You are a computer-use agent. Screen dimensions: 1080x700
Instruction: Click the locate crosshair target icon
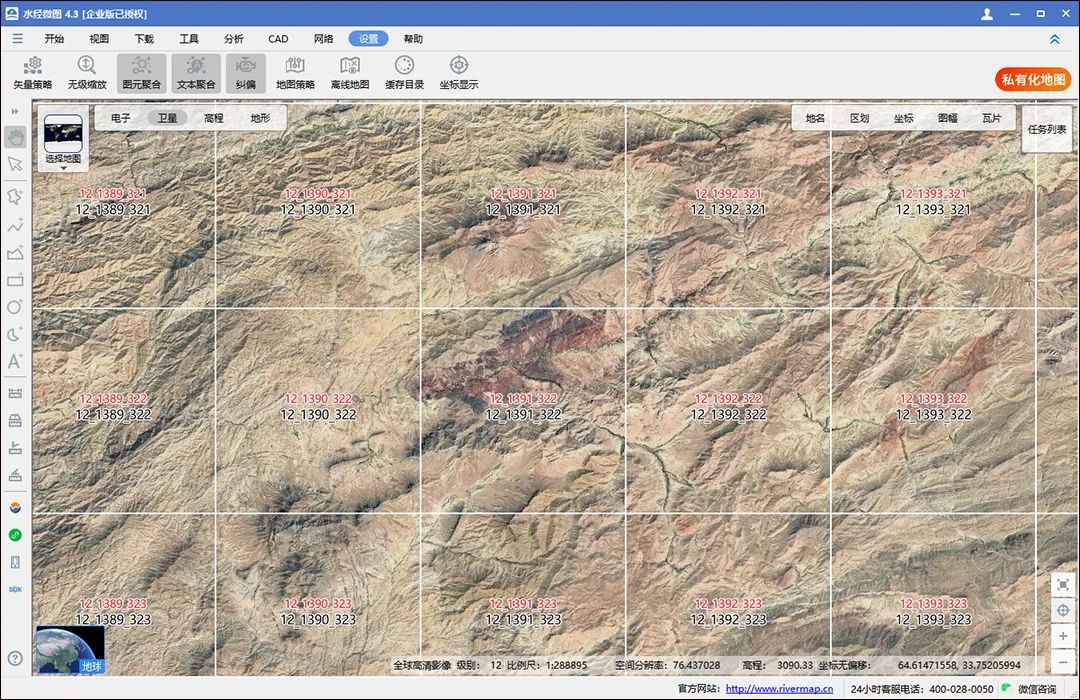tap(1063, 610)
